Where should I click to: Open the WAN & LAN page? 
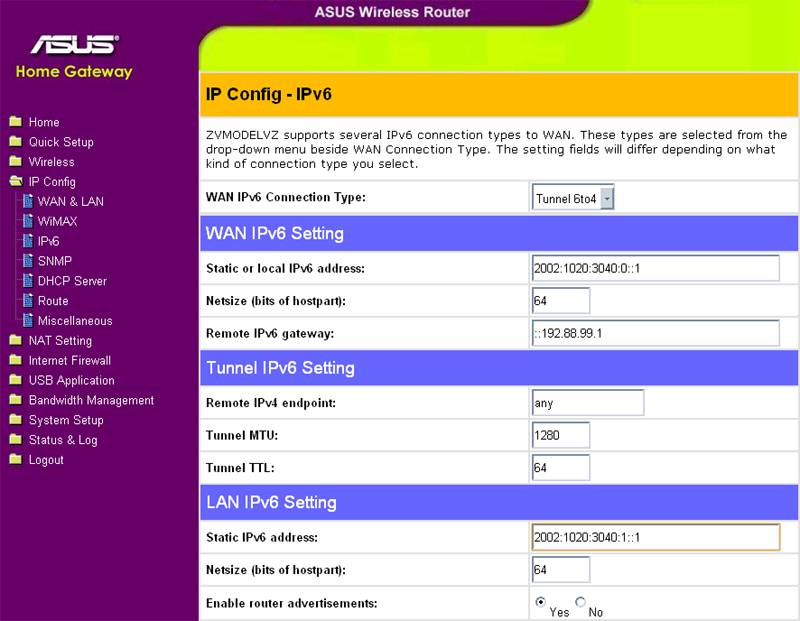(x=70, y=202)
